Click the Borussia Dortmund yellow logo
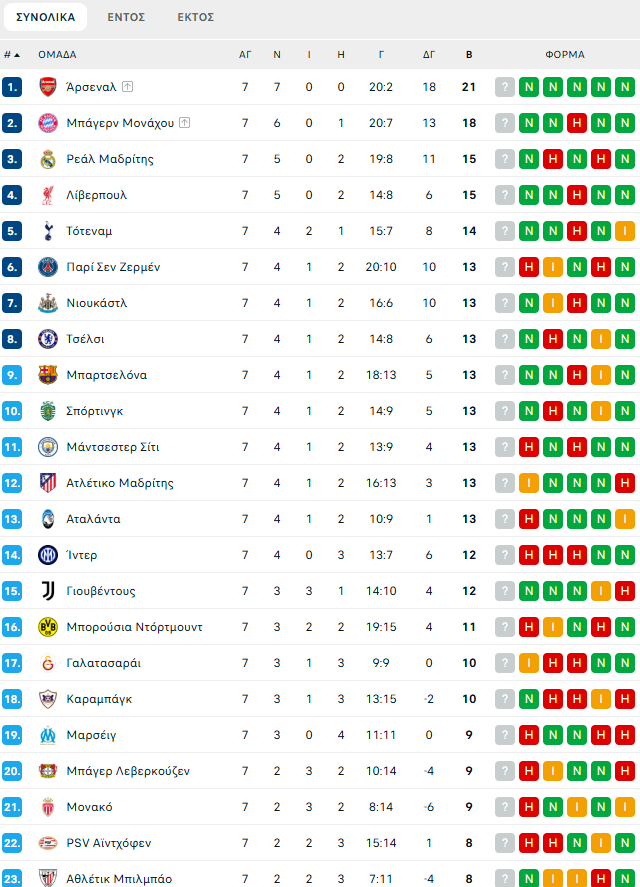 click(x=48, y=627)
